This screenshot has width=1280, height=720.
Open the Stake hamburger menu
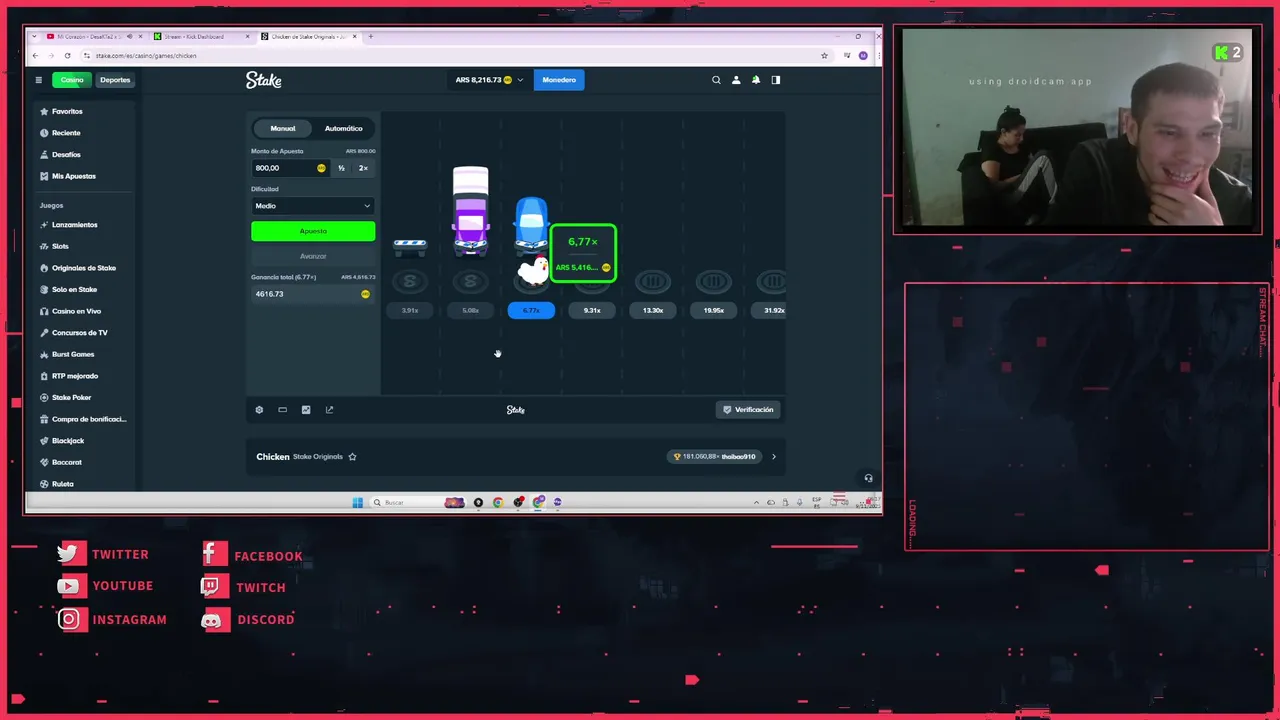click(x=38, y=80)
